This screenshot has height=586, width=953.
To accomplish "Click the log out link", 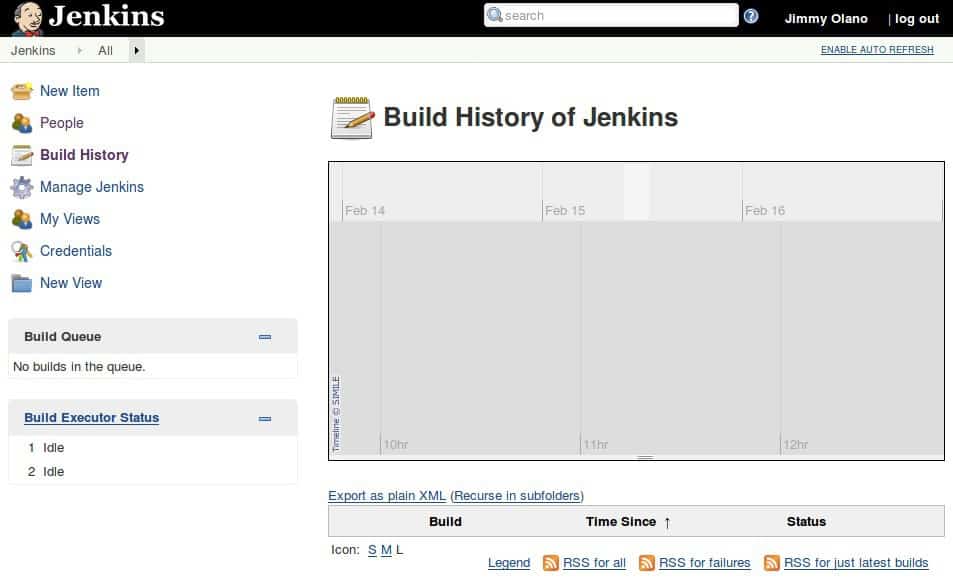I will click(x=917, y=19).
